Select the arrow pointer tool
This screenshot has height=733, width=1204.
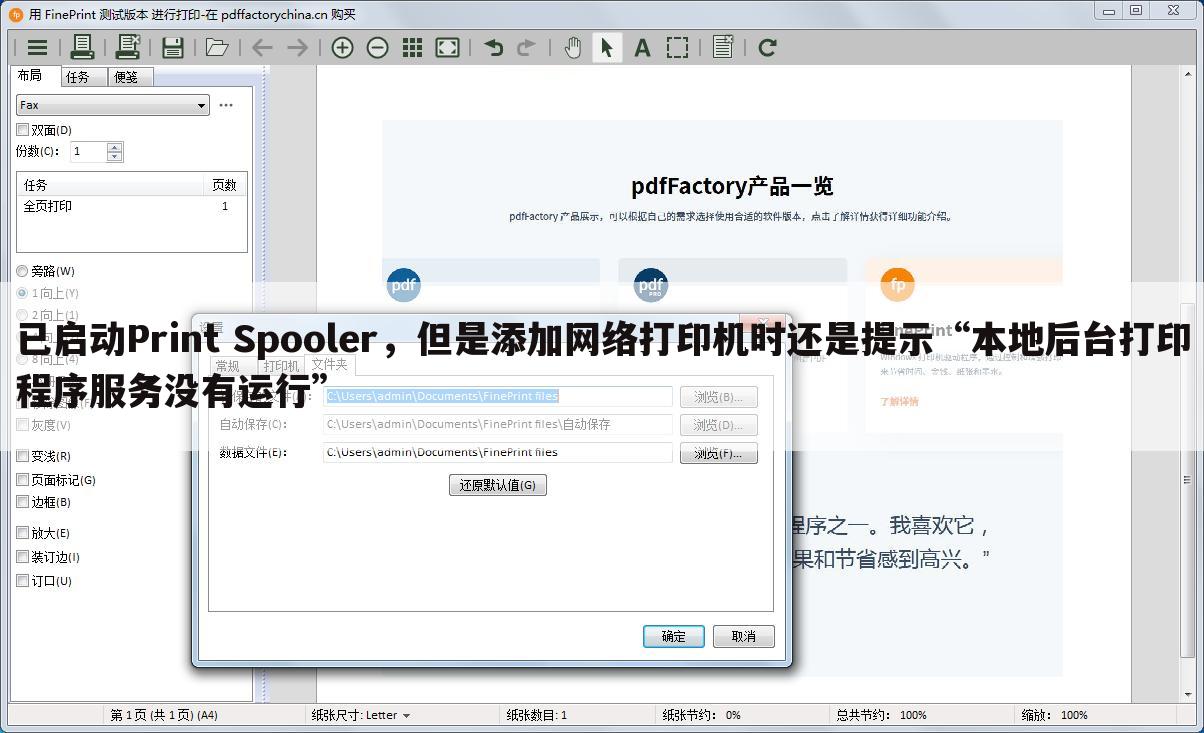(607, 47)
